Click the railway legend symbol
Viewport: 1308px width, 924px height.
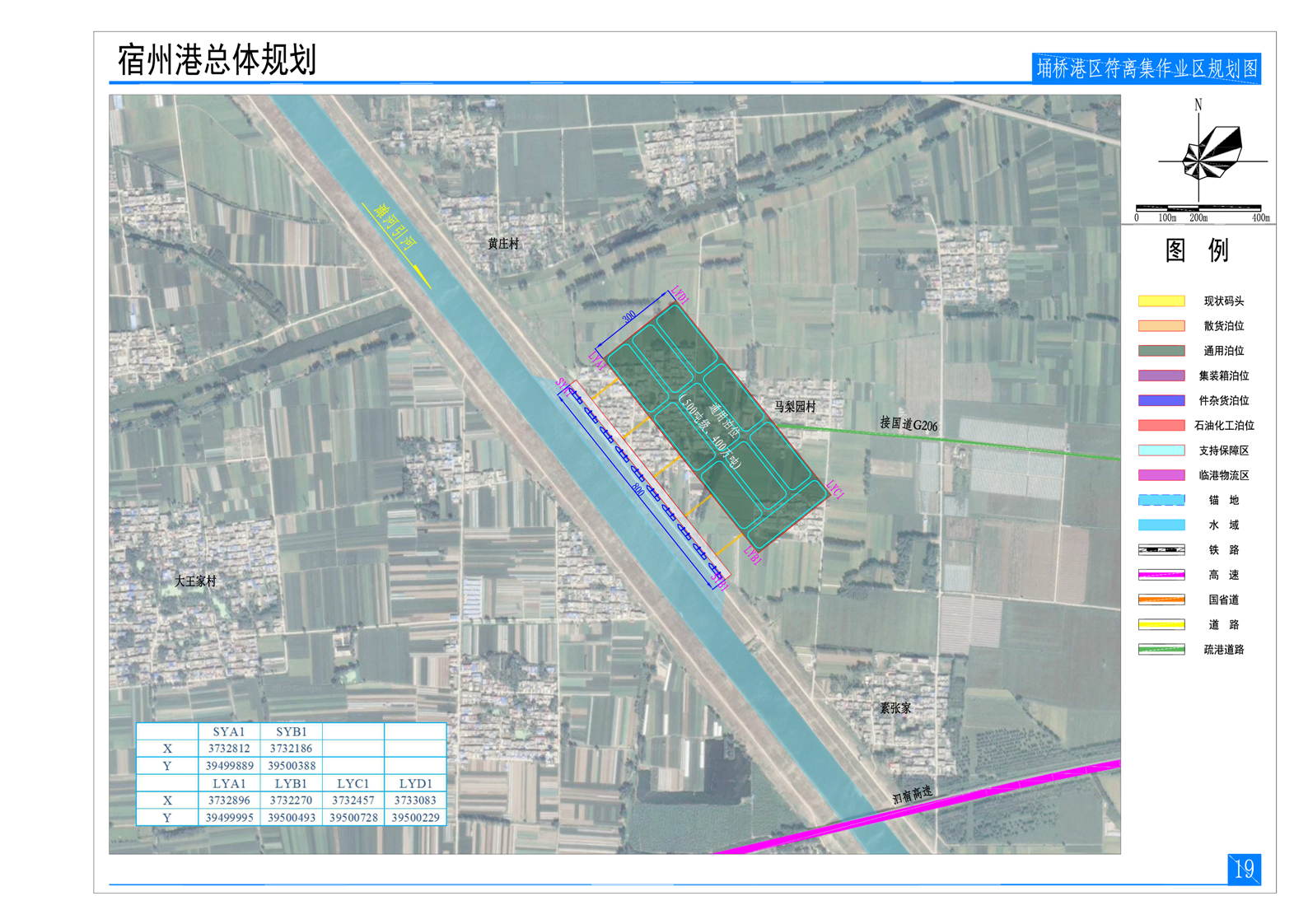(x=1161, y=550)
